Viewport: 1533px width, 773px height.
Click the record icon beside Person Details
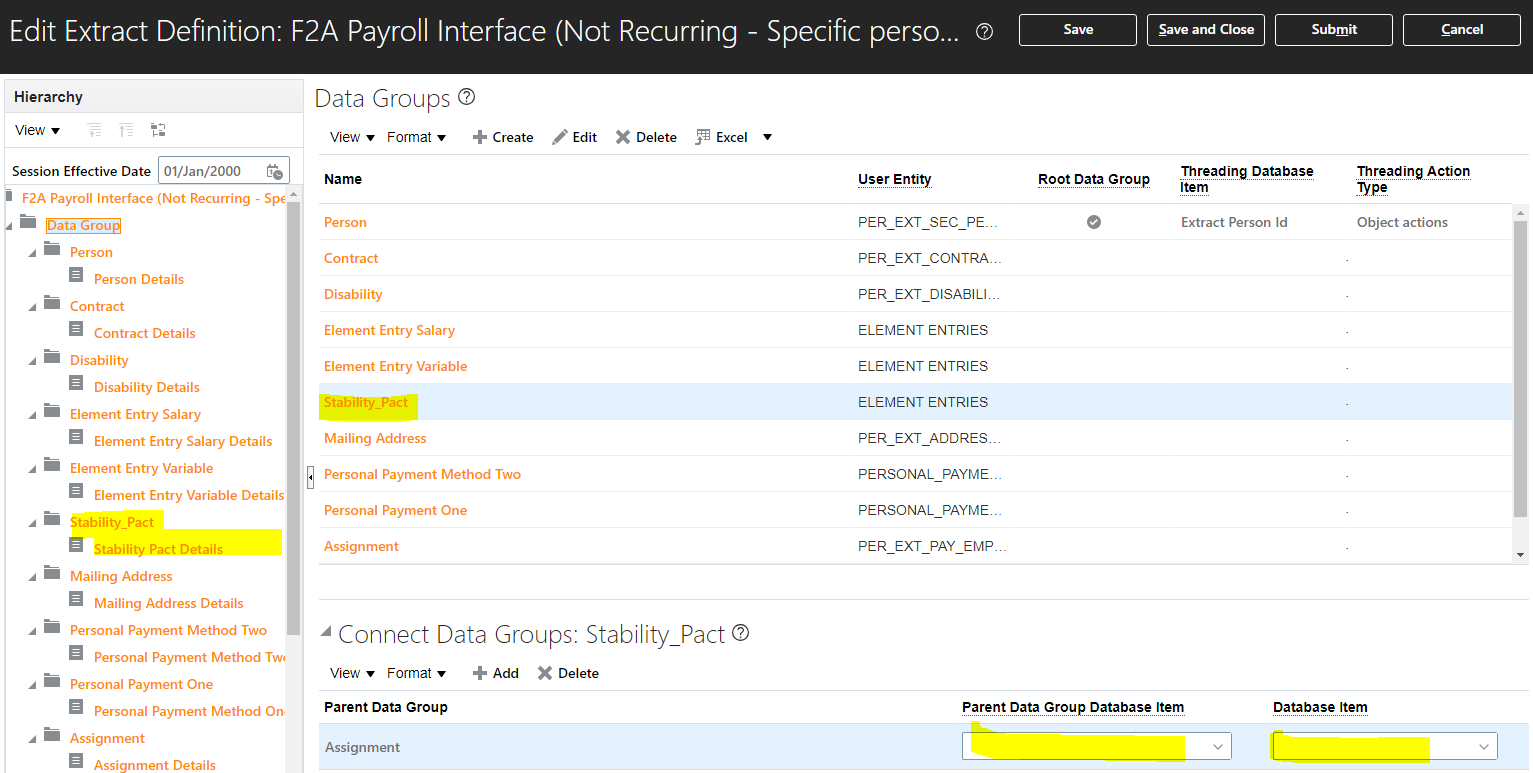point(77,274)
